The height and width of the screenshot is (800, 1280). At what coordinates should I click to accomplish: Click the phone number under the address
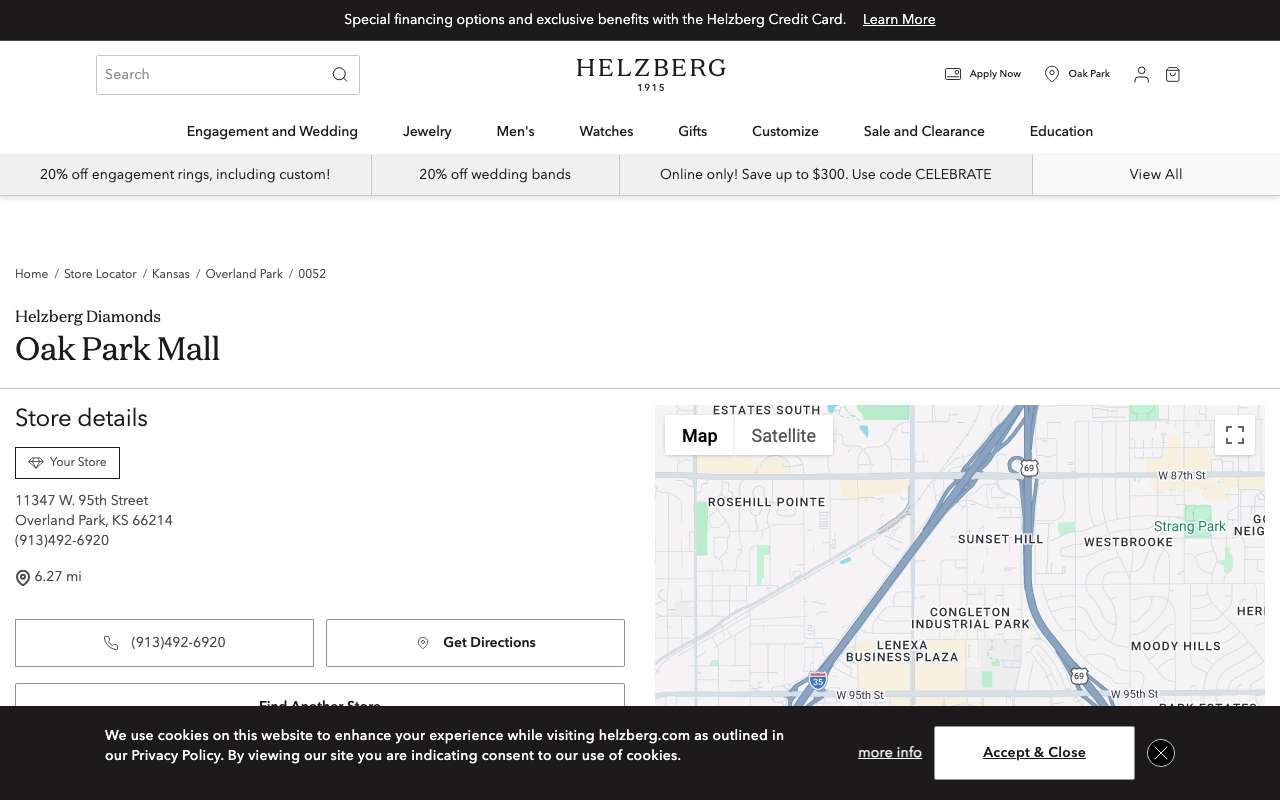pos(62,541)
